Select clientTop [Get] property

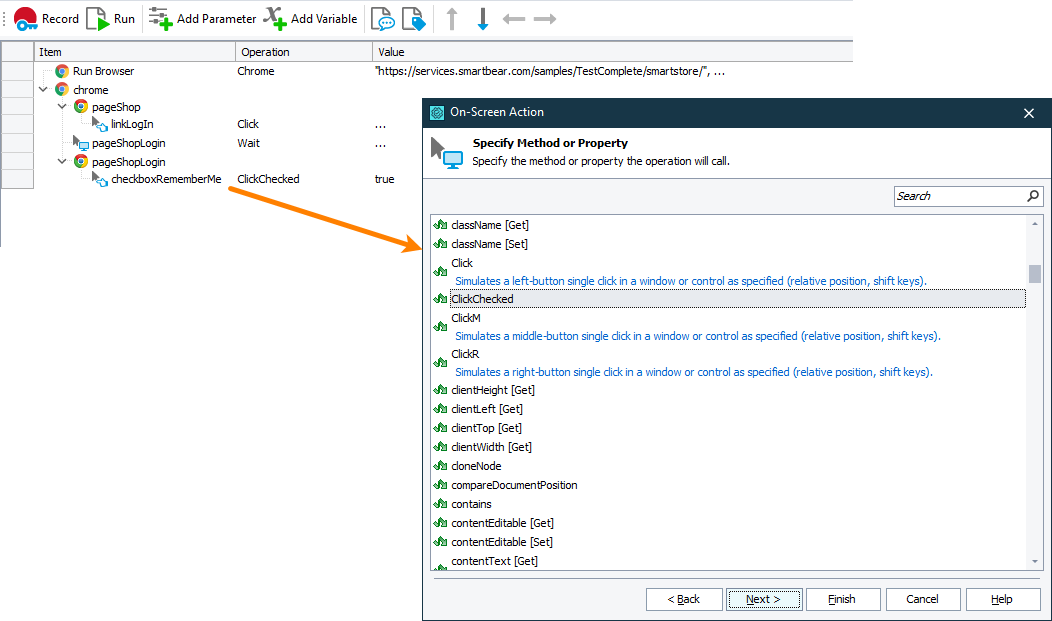click(486, 428)
